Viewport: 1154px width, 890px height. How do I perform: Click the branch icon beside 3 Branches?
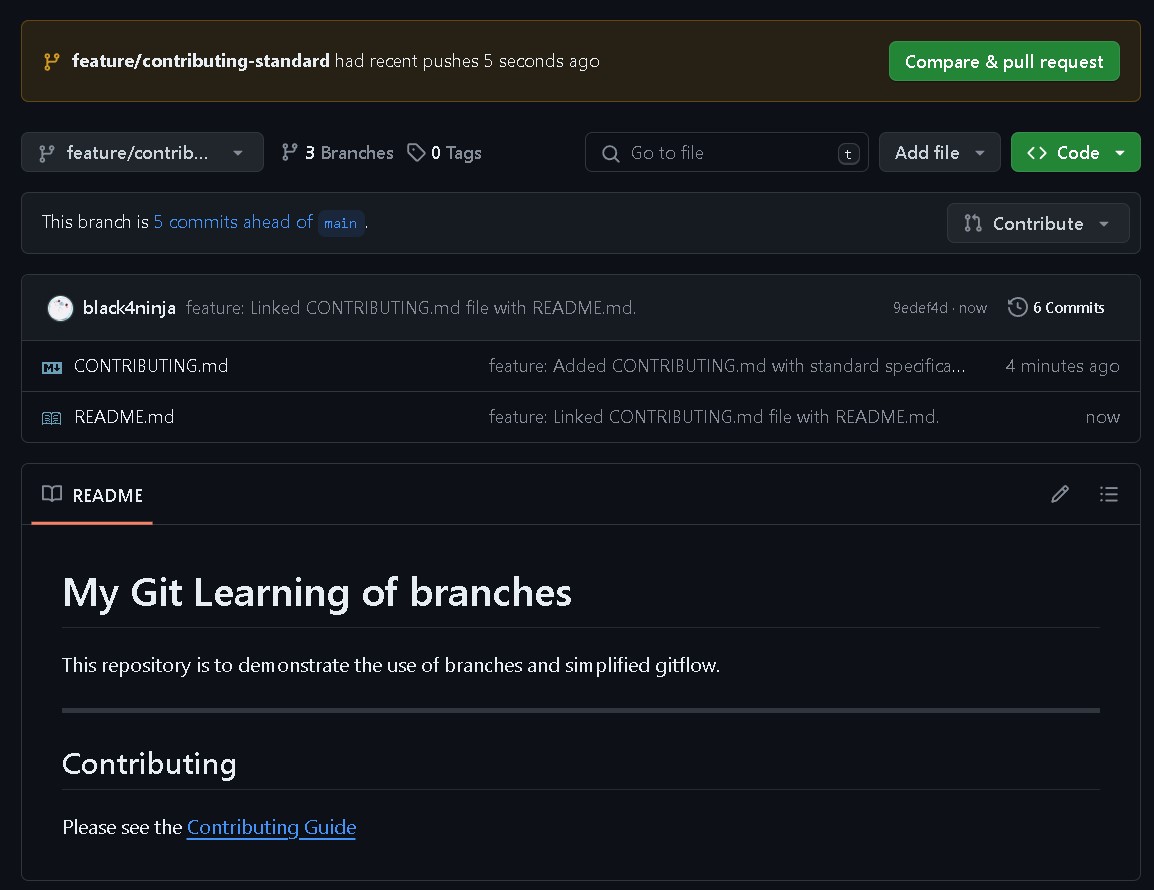pyautogui.click(x=290, y=152)
